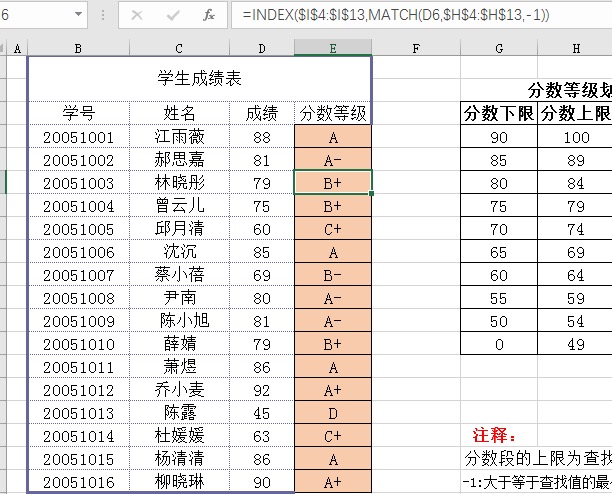Select cell with student ID 20051005
Image resolution: width=612 pixels, height=494 pixels.
click(79, 229)
